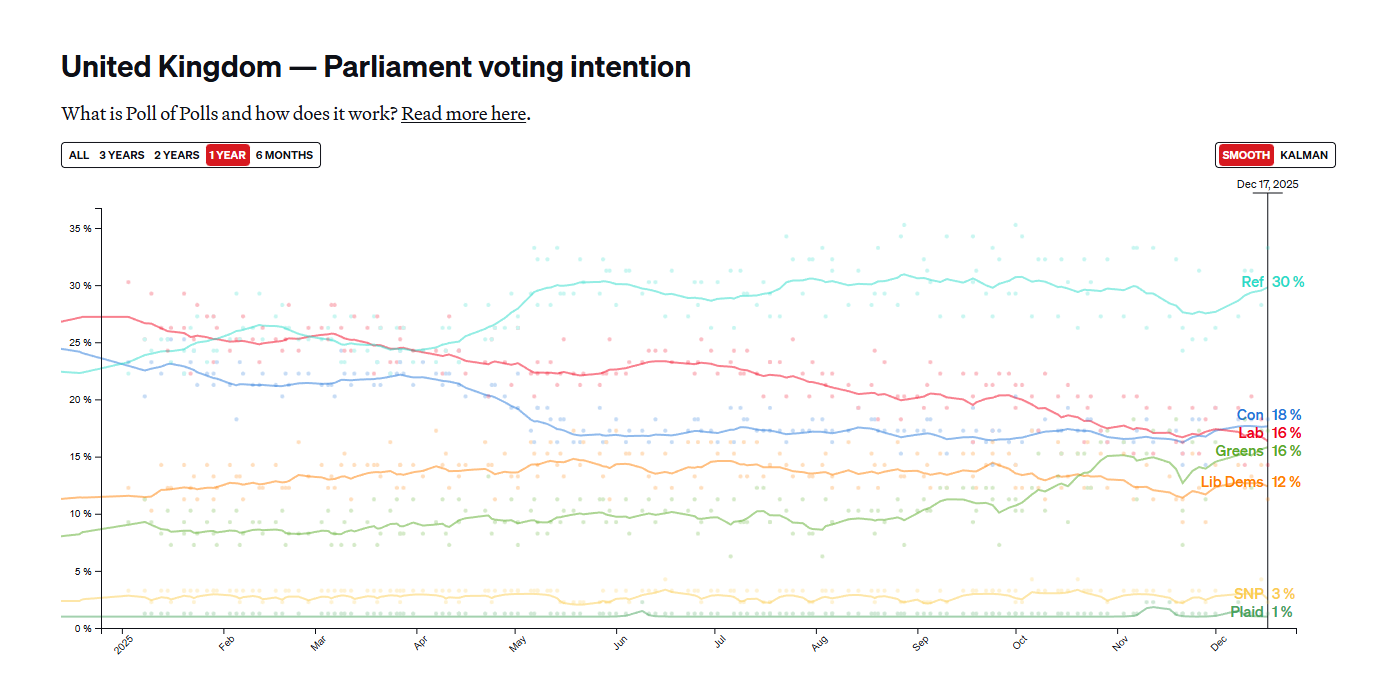The image size is (1376, 685).
Task: Switch to 3 YEARS time range
Action: pyautogui.click(x=122, y=155)
